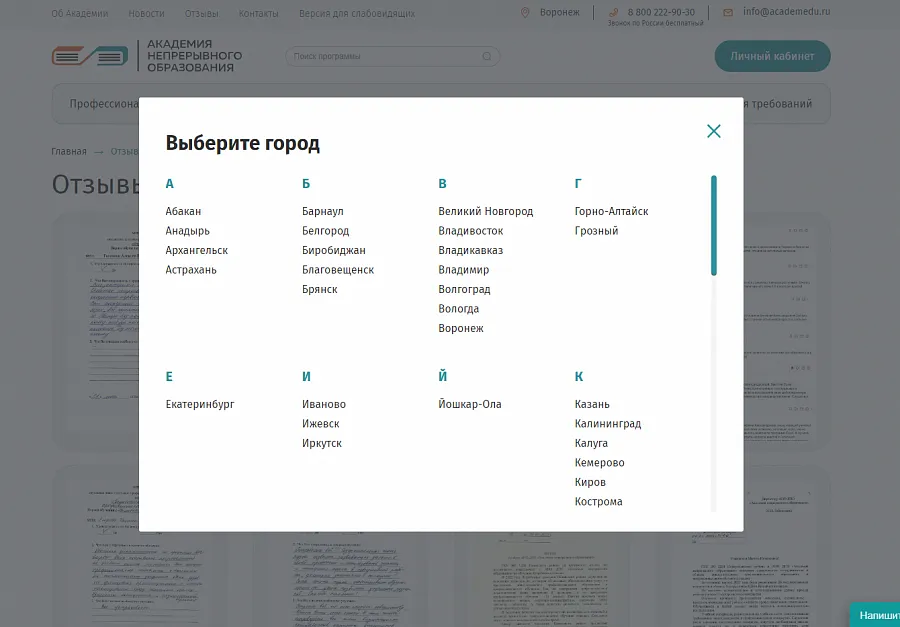Select the city Ижевск

[x=320, y=424]
